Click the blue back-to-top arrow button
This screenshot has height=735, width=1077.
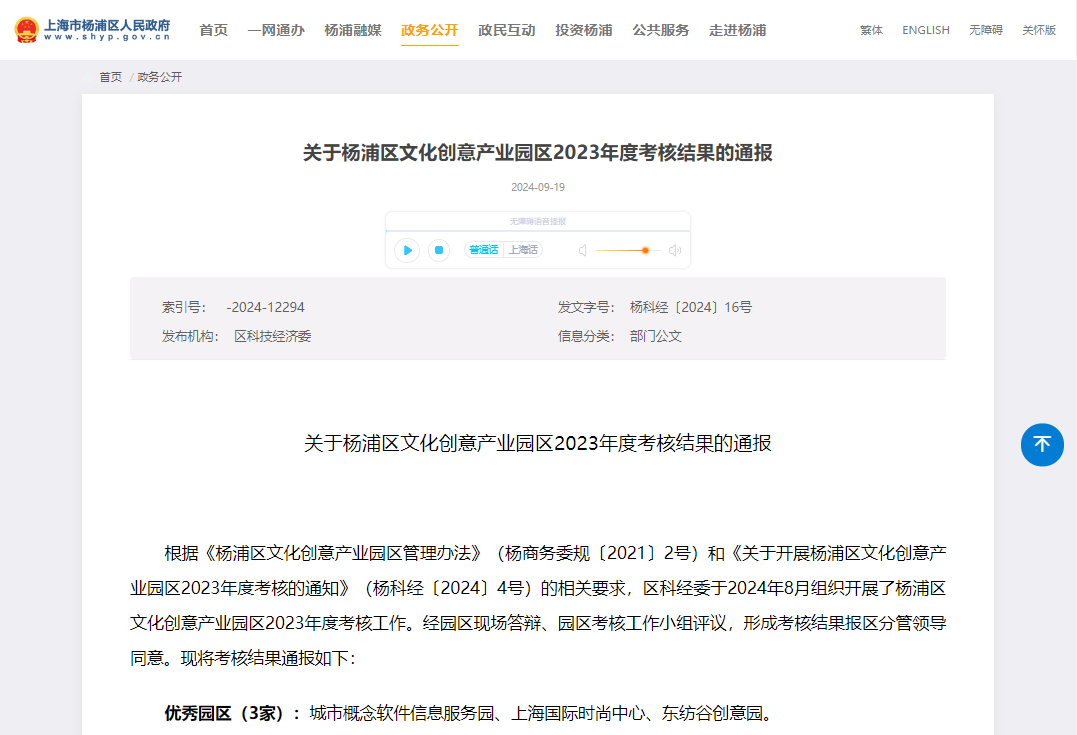1042,444
